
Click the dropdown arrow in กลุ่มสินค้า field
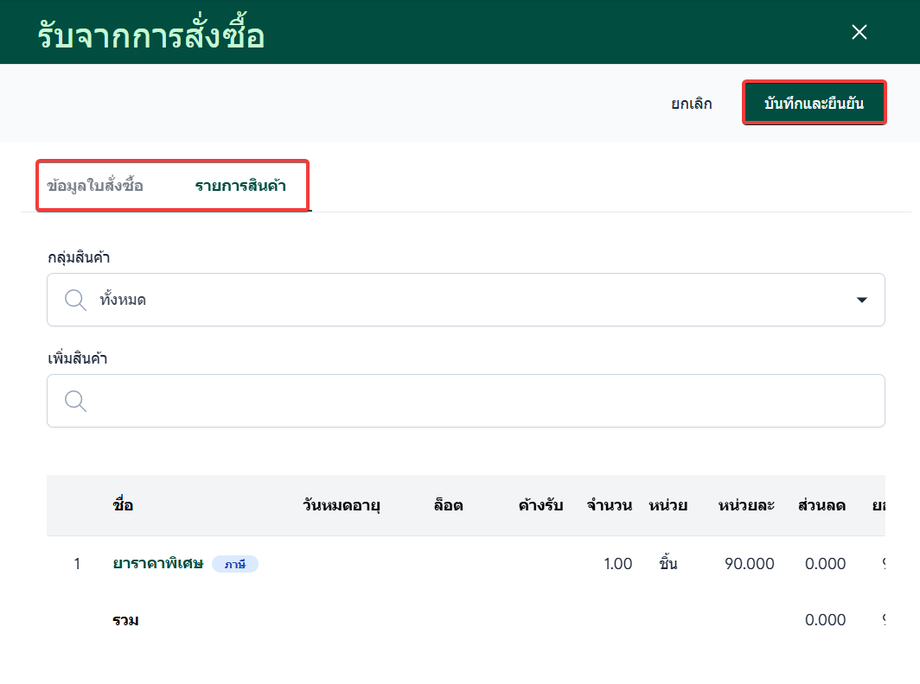coord(861,300)
